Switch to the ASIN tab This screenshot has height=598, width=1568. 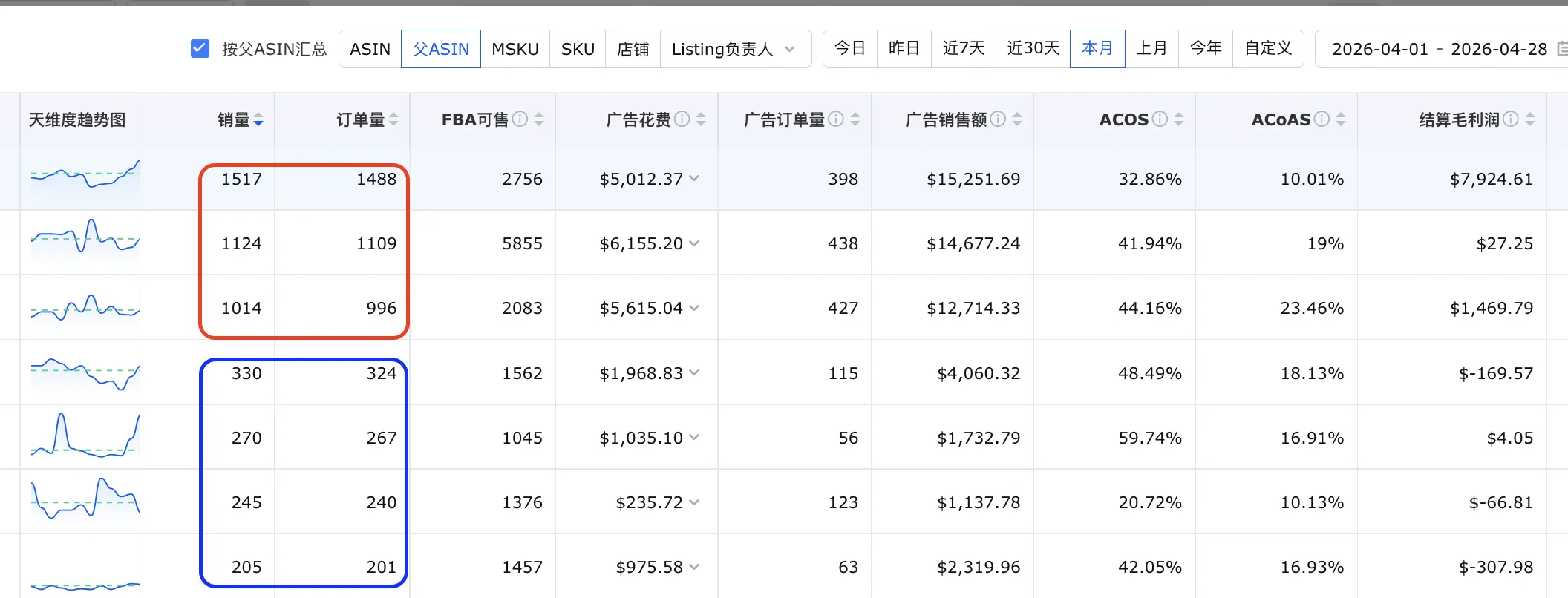(x=370, y=49)
